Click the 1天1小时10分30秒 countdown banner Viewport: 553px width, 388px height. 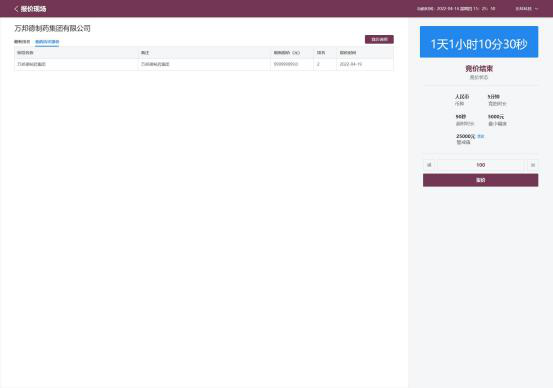479,42
